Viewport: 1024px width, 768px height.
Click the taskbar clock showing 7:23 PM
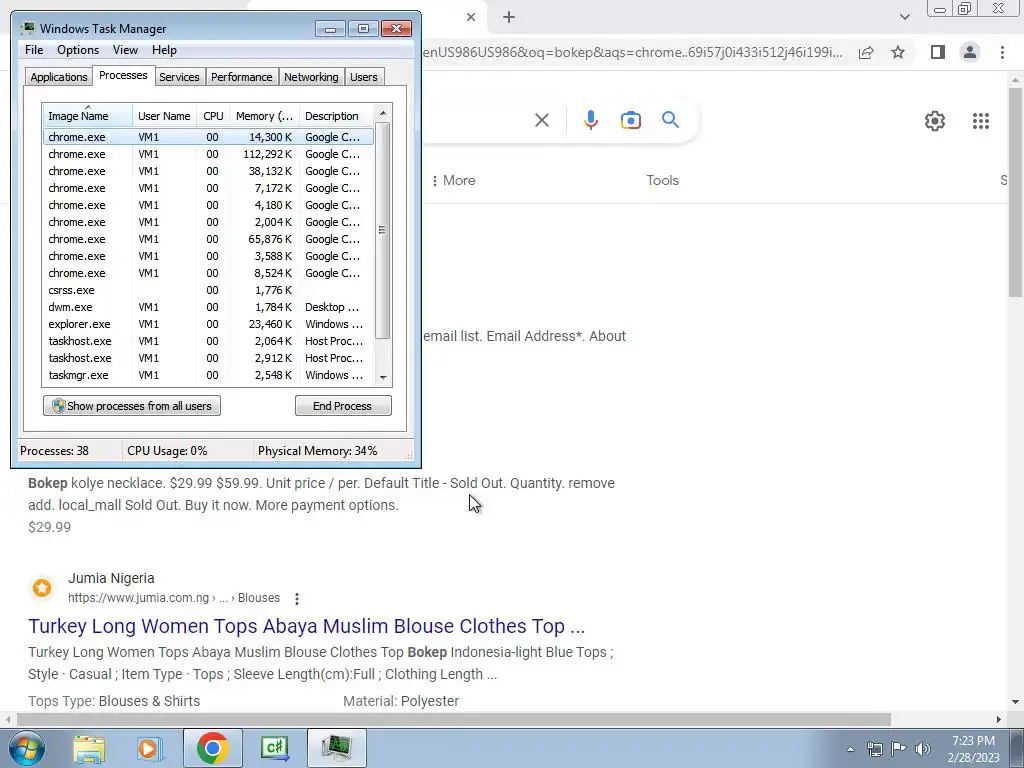tap(973, 749)
